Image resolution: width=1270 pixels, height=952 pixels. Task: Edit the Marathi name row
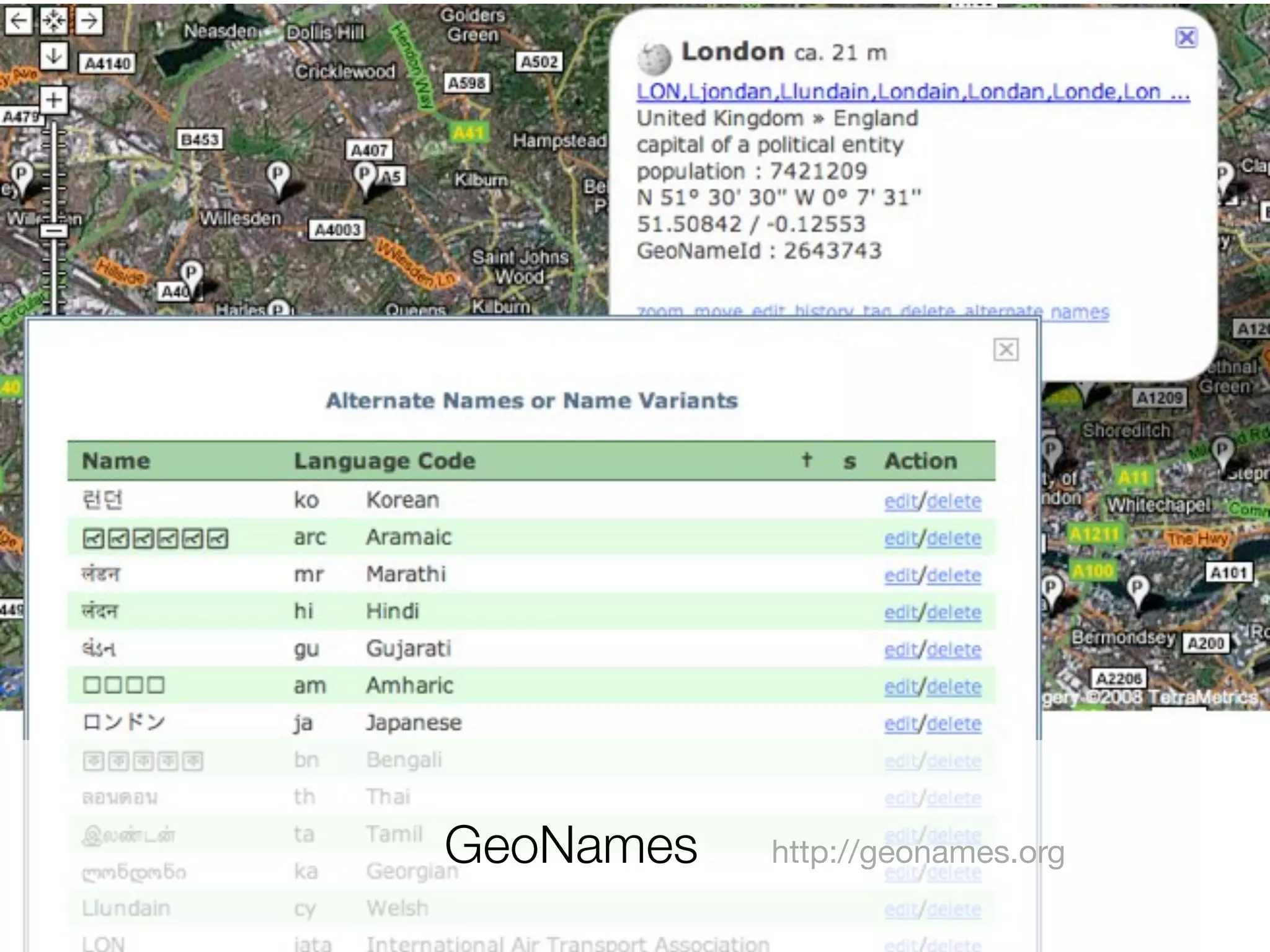pyautogui.click(x=900, y=575)
